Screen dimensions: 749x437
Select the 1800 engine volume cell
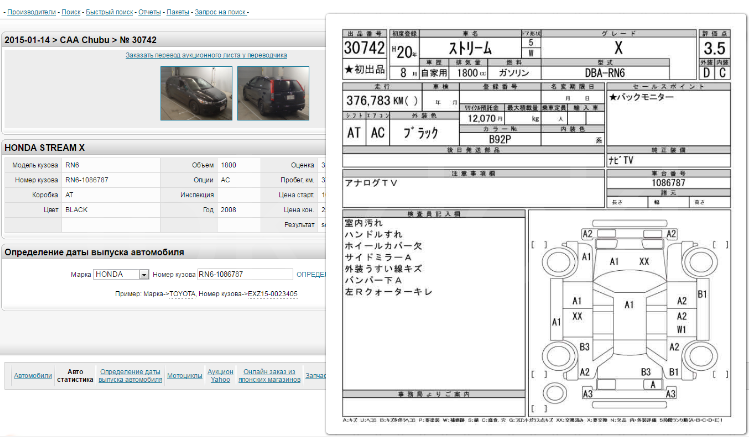238,165
